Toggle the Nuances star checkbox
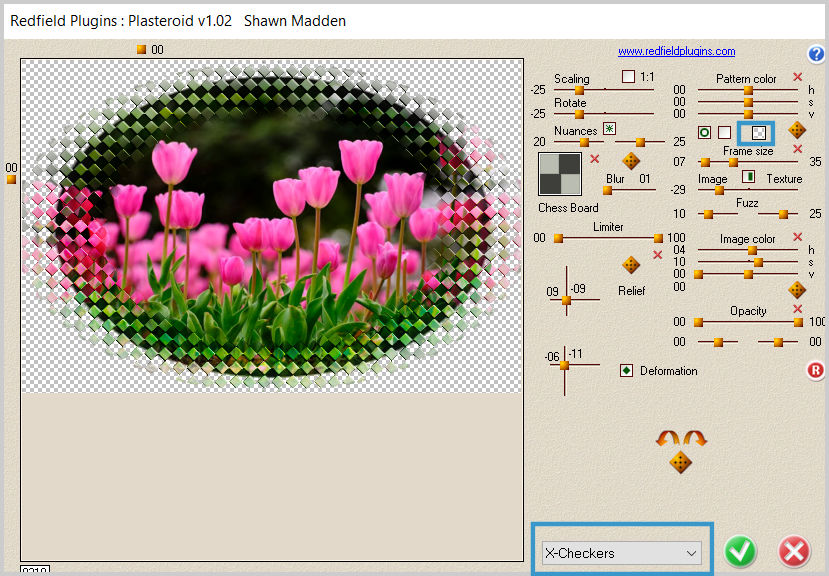This screenshot has width=829, height=576. 609,129
